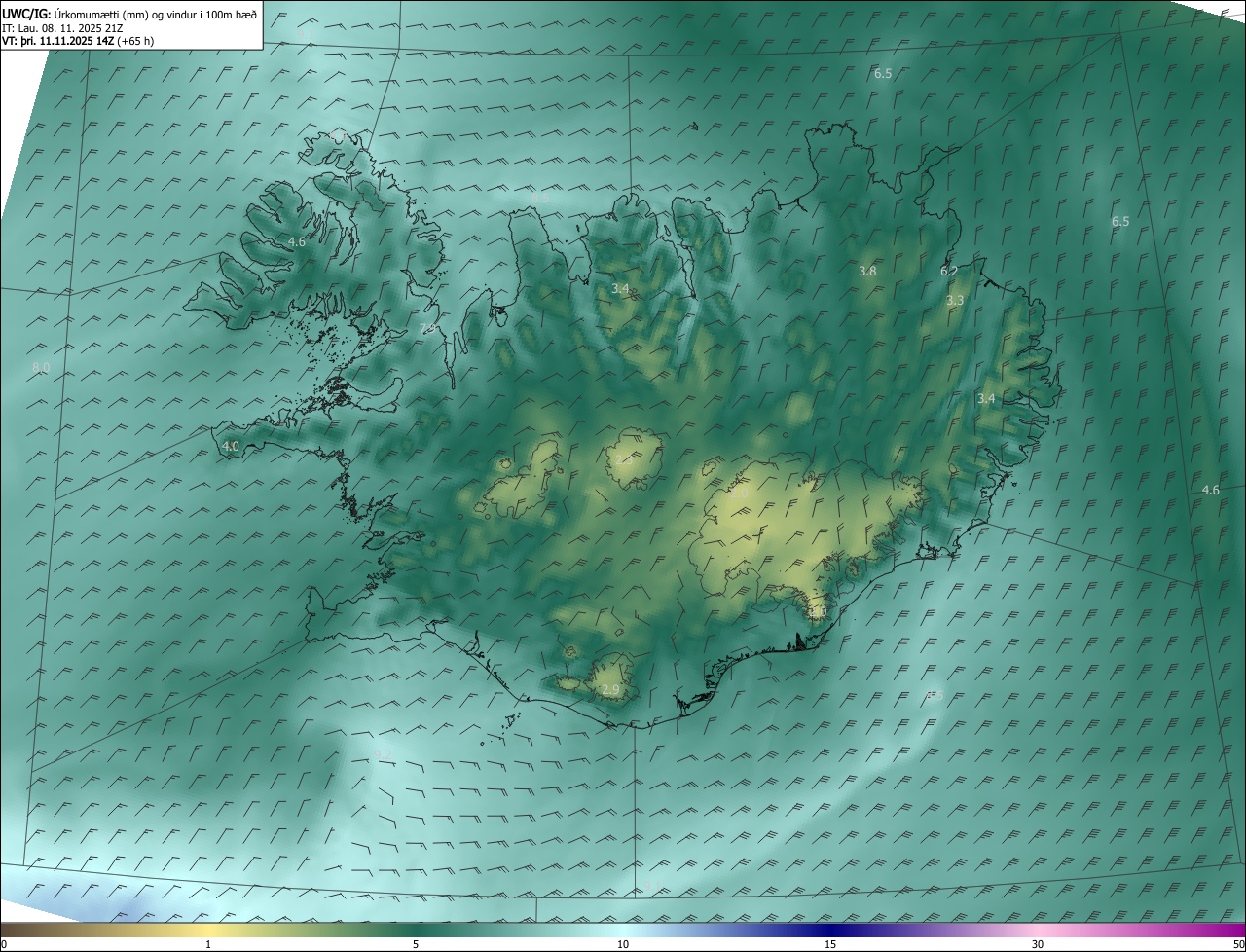
Task: Click the '2.9' value on the southern glacier
Action: click(610, 689)
